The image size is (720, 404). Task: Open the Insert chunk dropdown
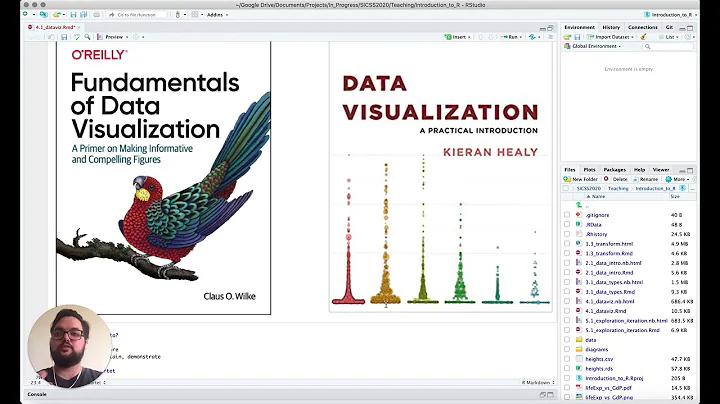458,37
